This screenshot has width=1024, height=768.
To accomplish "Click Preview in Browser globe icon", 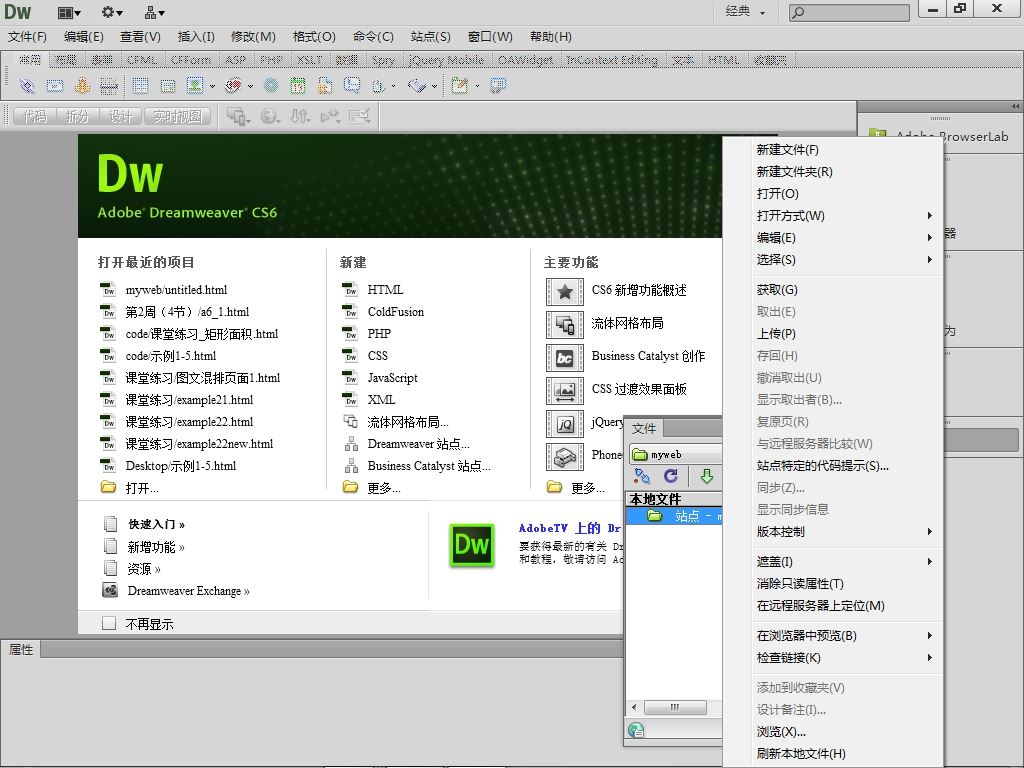I will [269, 116].
